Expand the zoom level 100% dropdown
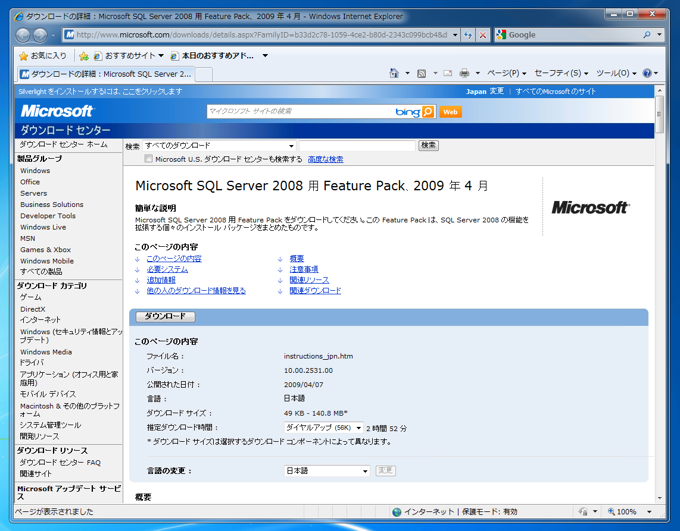This screenshot has width=680, height=531. 649,512
